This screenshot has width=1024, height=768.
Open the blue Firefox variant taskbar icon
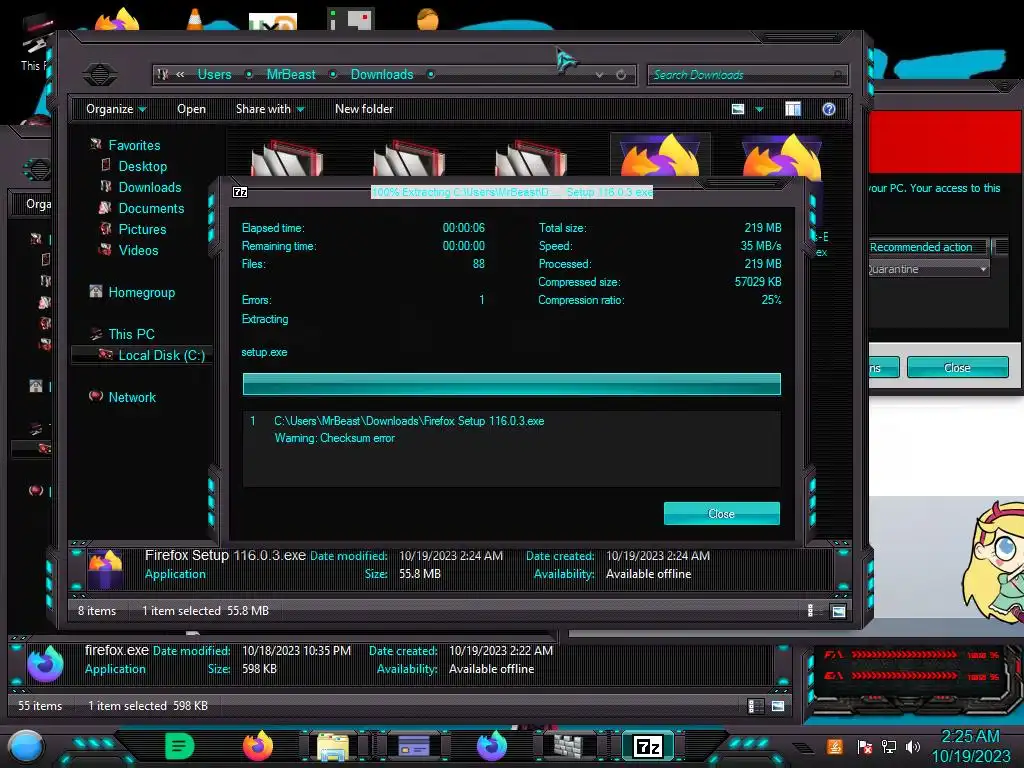(x=492, y=746)
